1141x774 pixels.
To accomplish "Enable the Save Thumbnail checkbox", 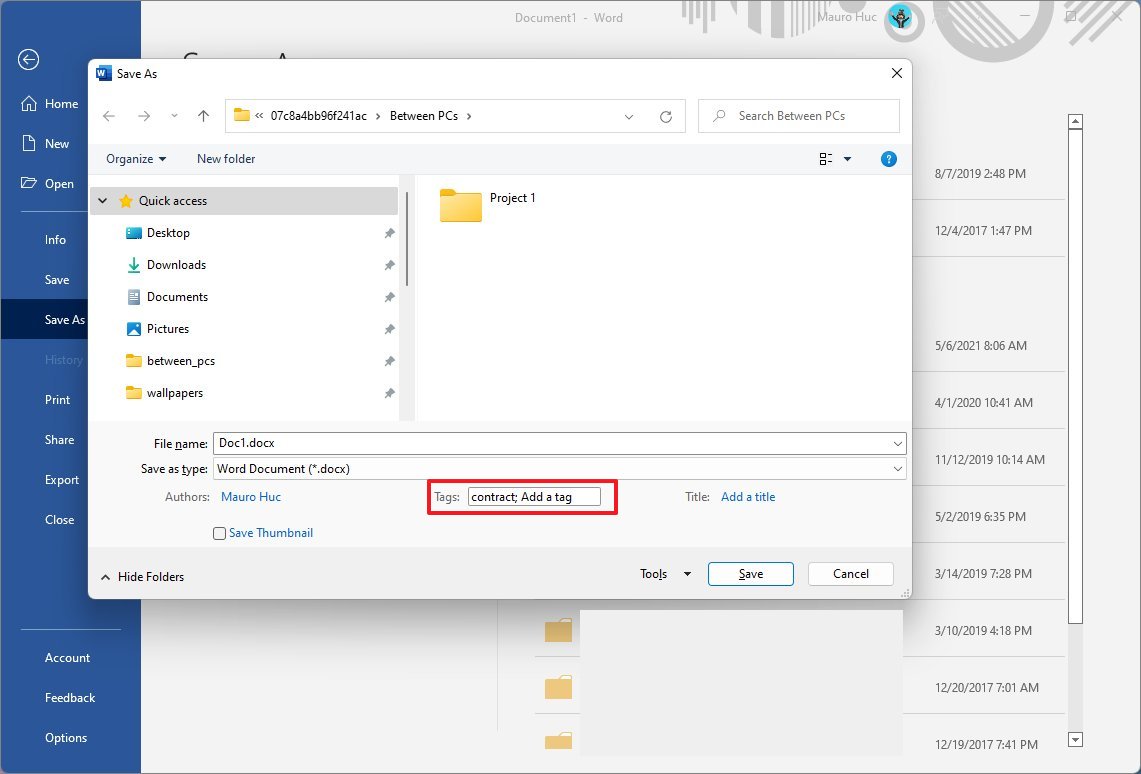I will (x=219, y=533).
